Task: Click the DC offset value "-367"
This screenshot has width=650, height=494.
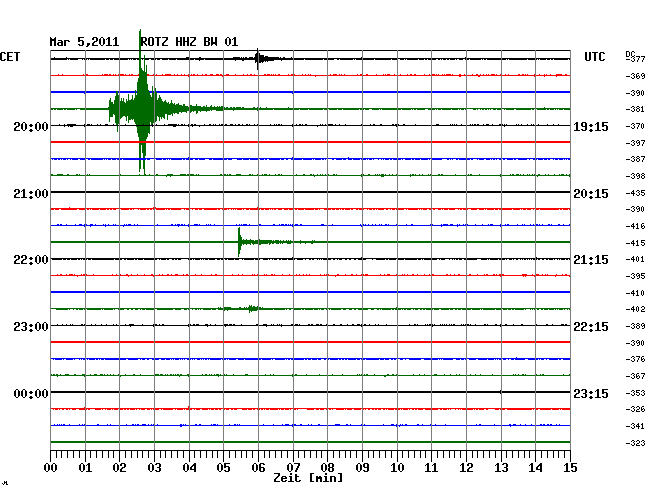Action: [x=635, y=376]
